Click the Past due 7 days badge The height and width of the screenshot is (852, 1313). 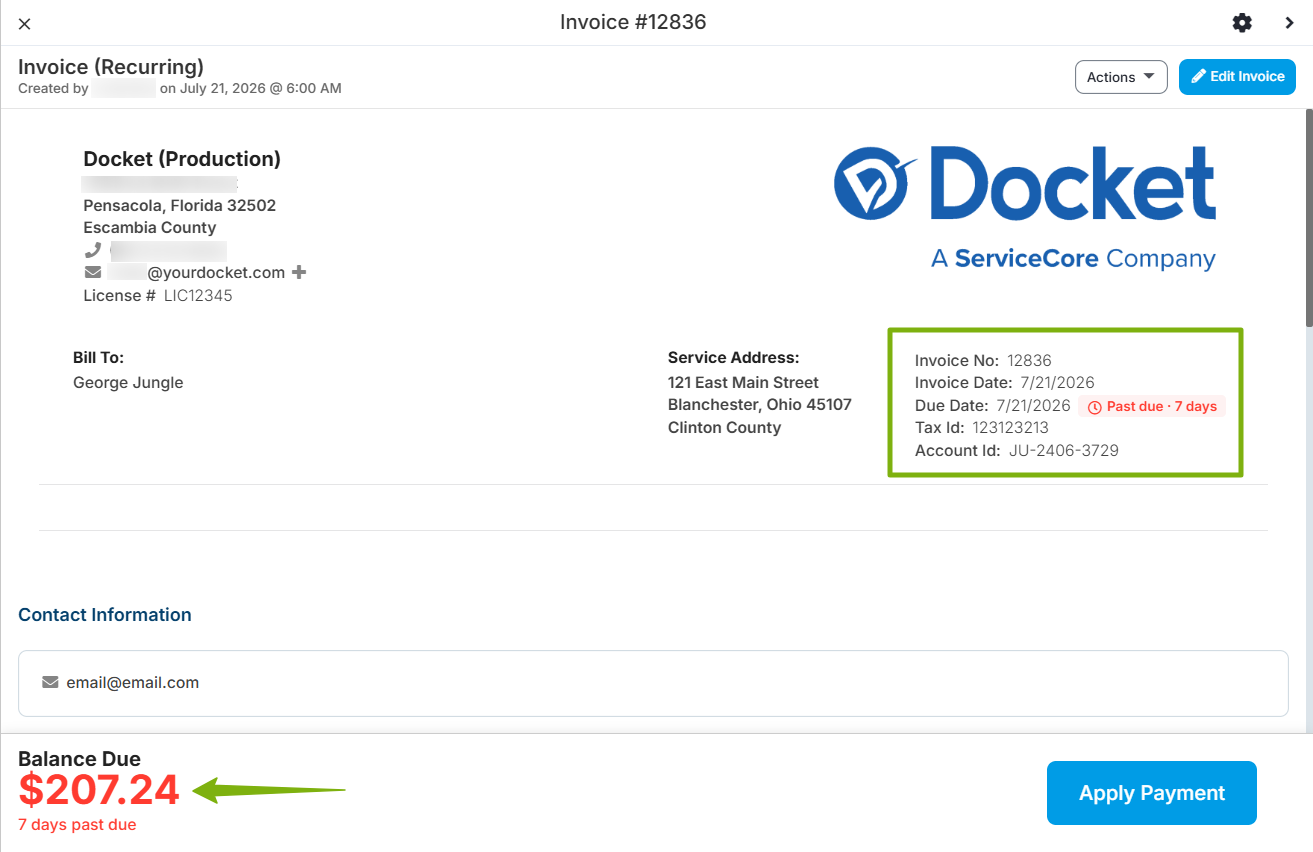1152,406
